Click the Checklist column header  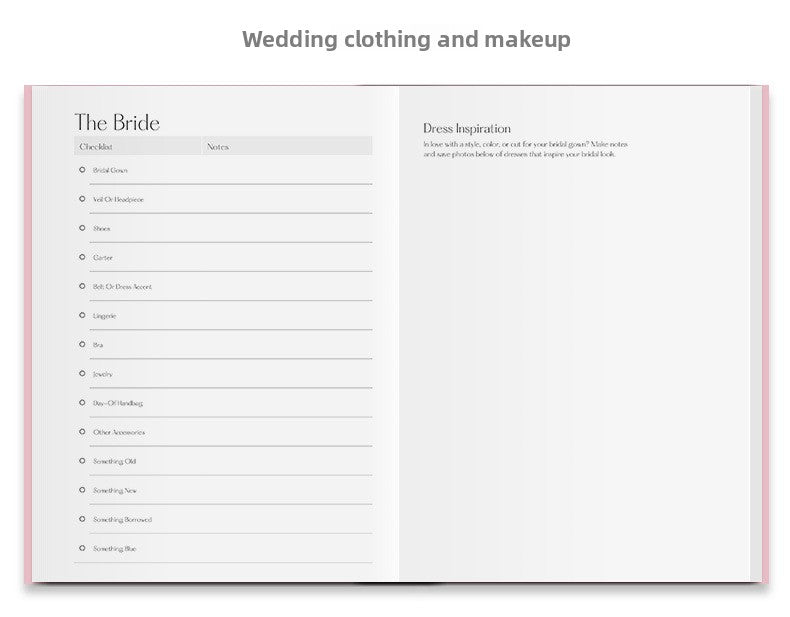coord(97,147)
